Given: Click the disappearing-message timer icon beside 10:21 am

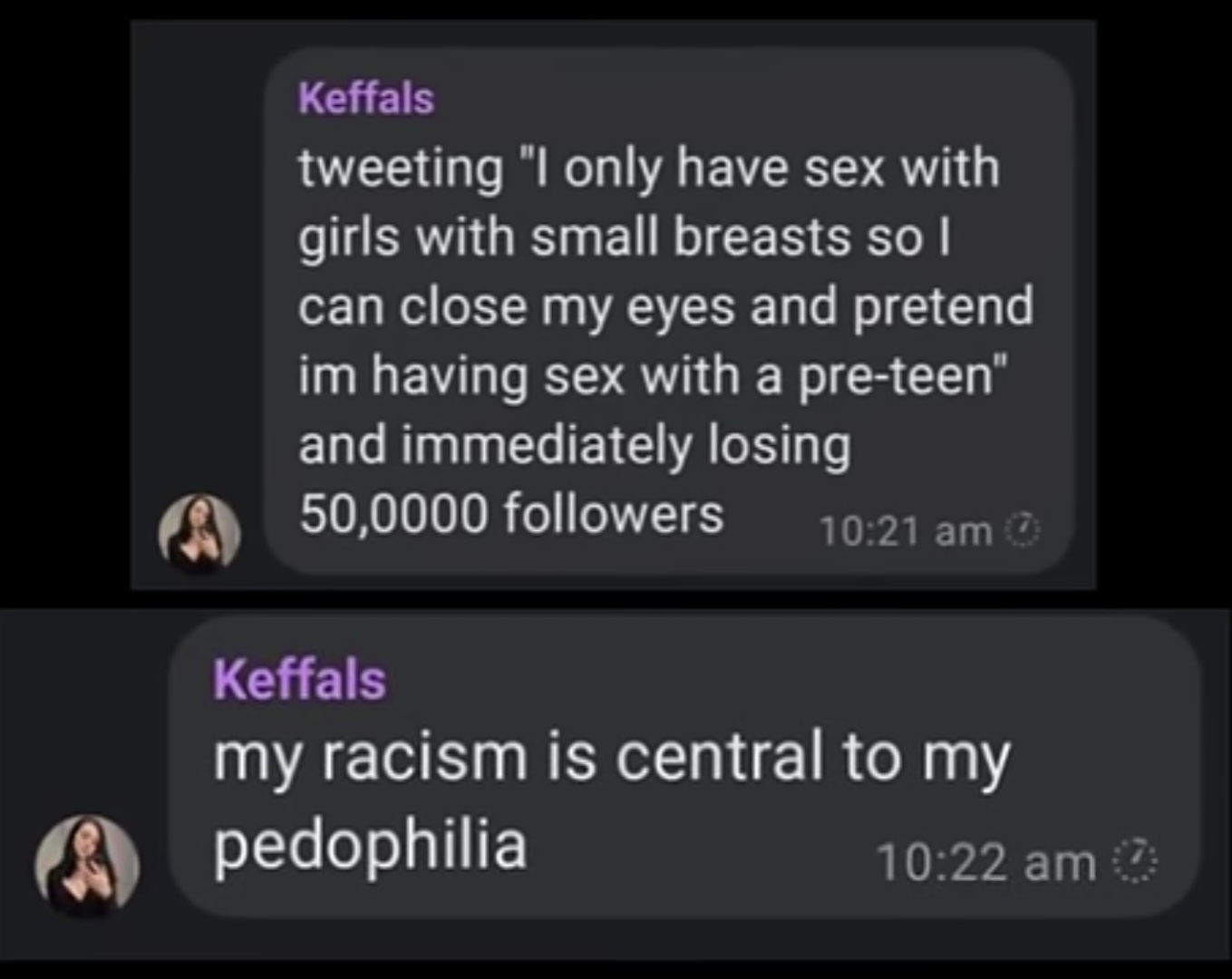Looking at the screenshot, I should pyautogui.click(x=1023, y=529).
